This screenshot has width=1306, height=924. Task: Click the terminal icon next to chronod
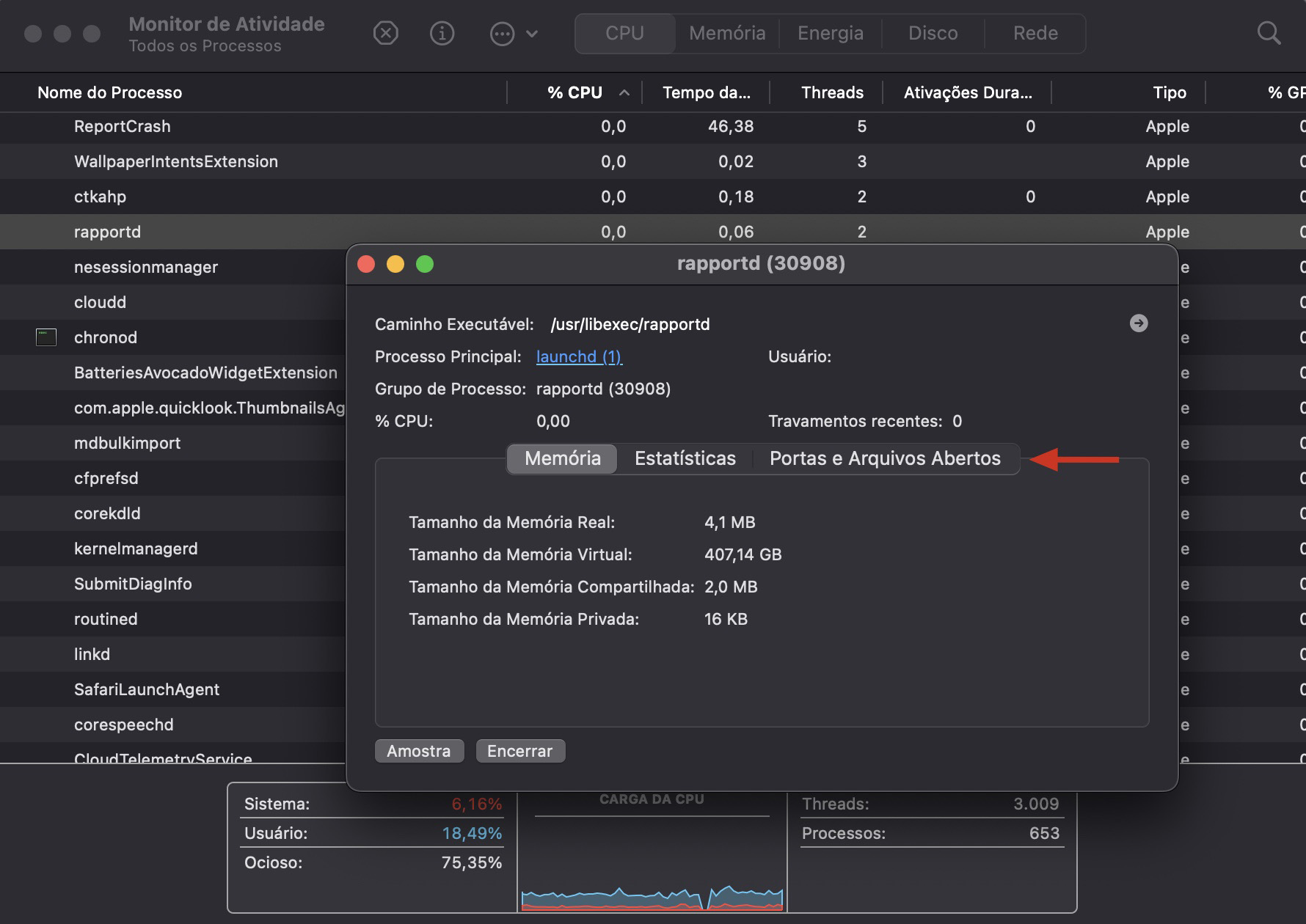[46, 337]
